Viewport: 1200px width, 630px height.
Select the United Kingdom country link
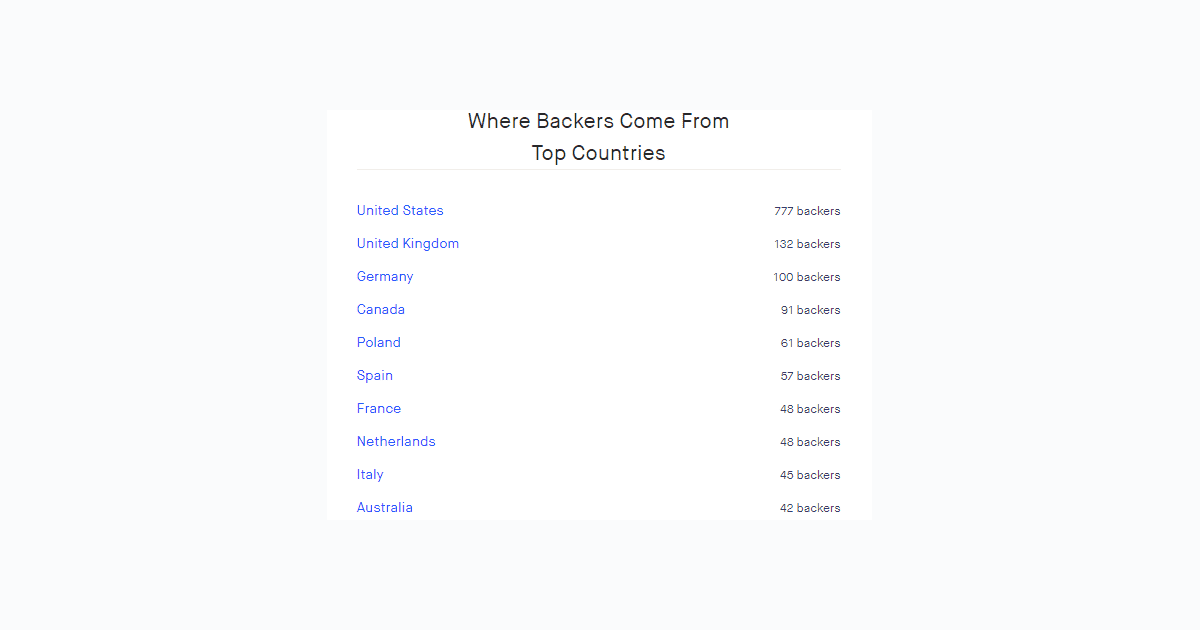pos(408,243)
